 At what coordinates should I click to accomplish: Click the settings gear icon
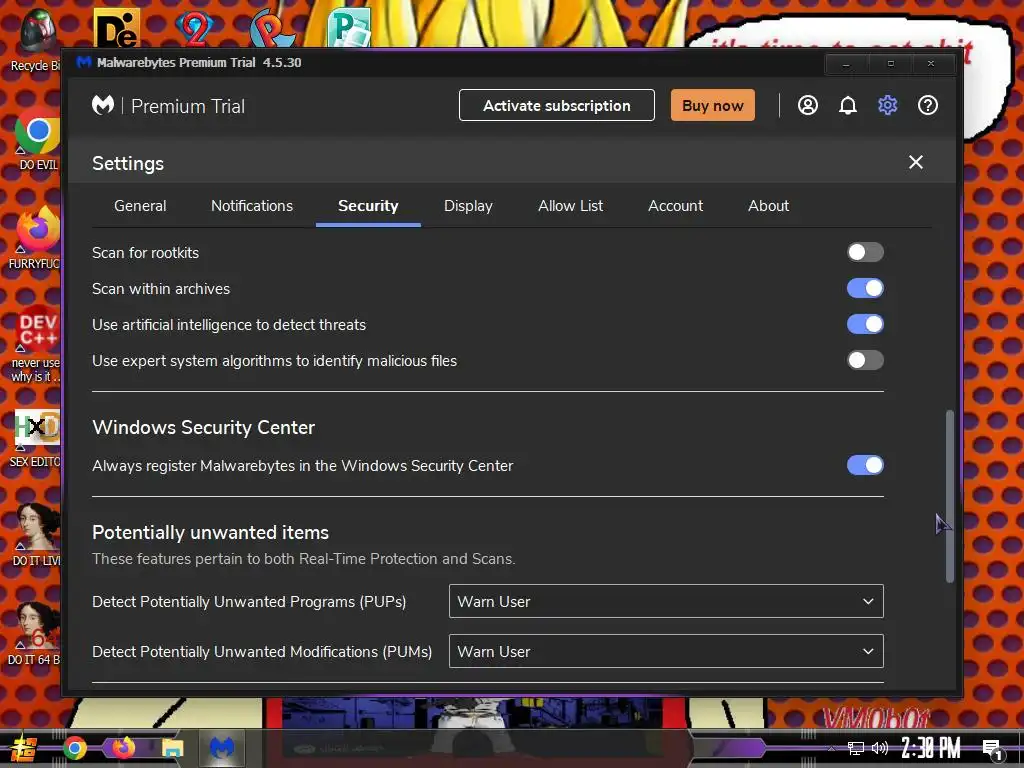click(x=888, y=105)
